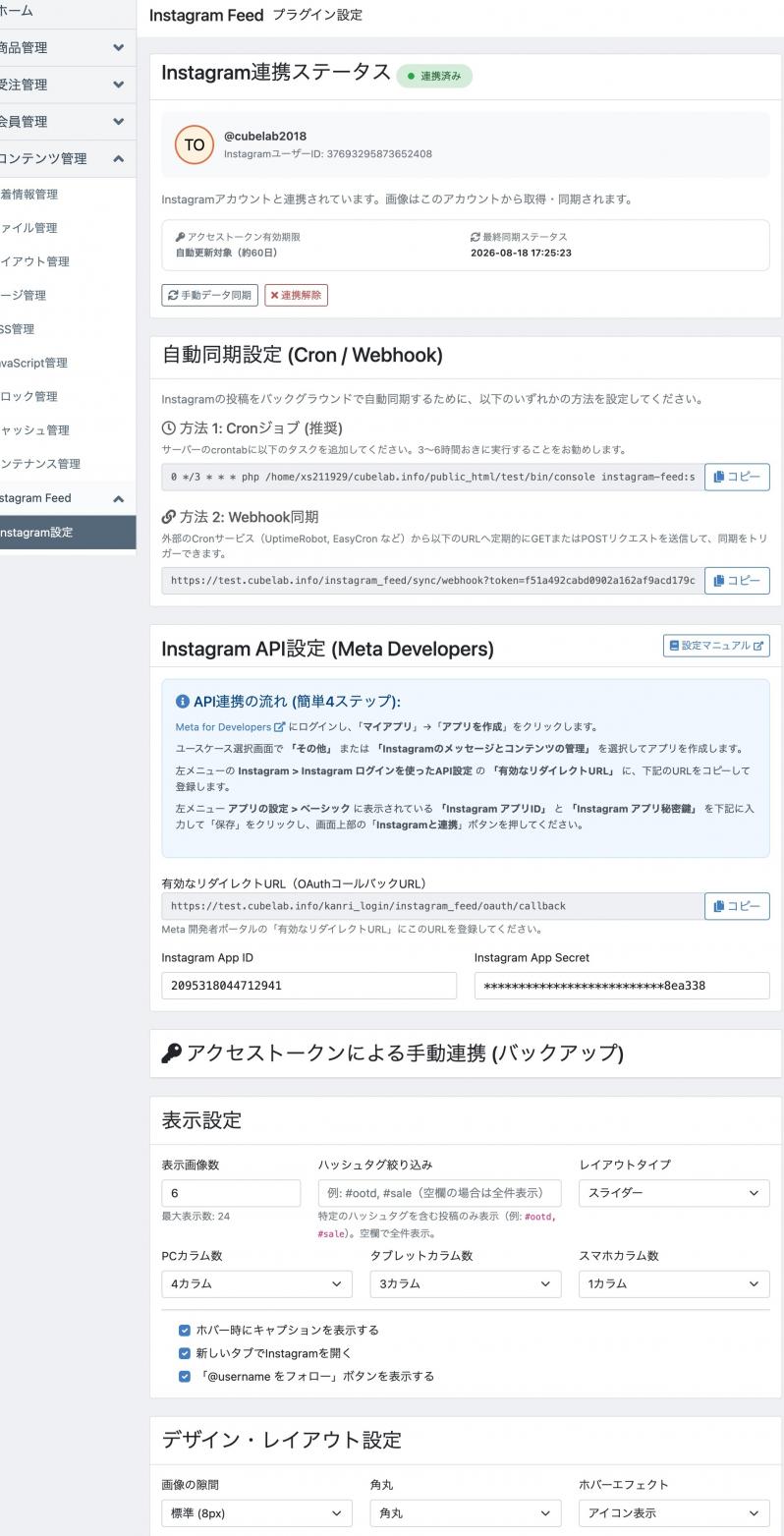Click the 手動データ同期 button

(x=209, y=295)
